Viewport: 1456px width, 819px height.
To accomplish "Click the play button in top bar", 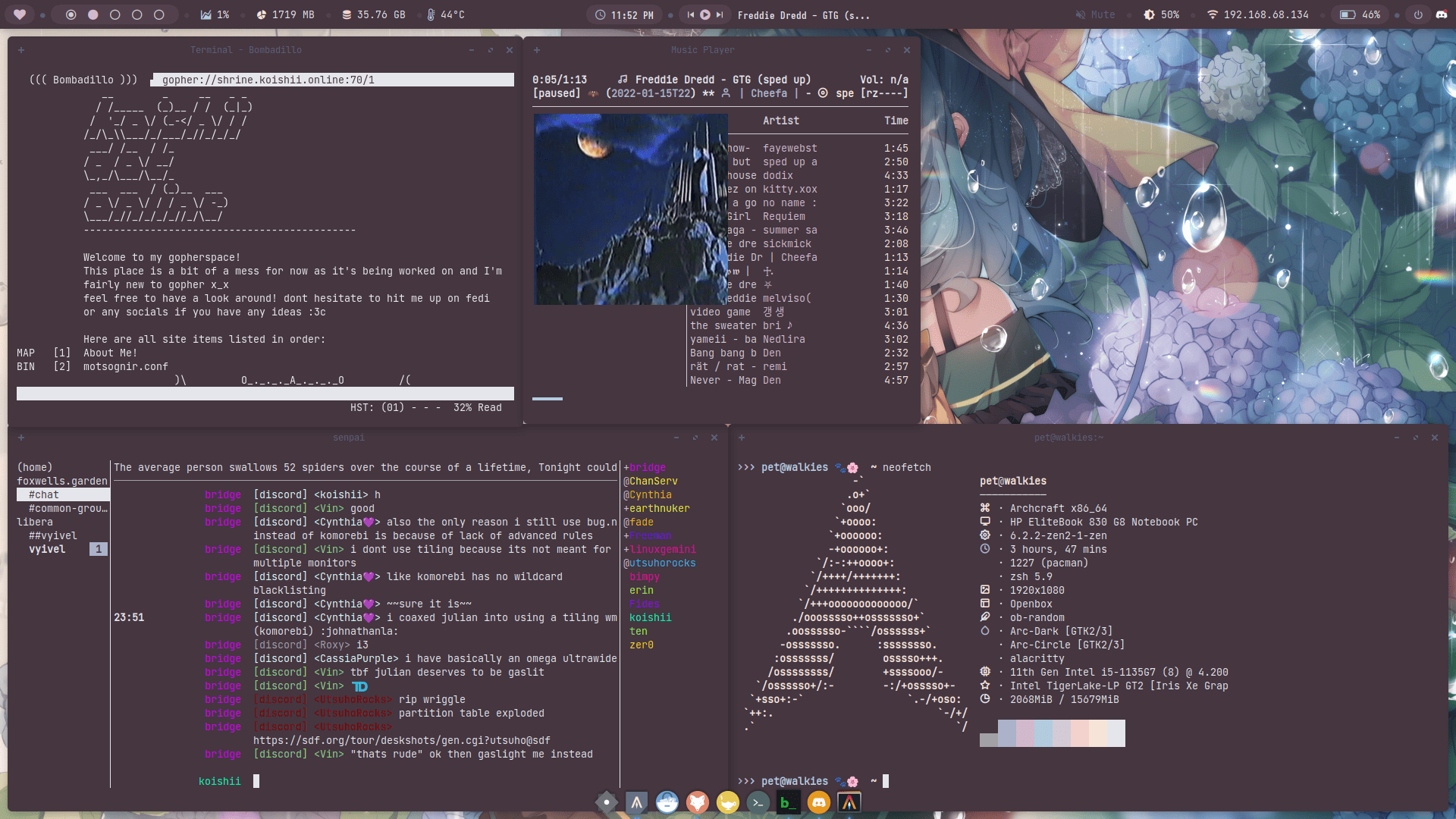I will (x=705, y=14).
